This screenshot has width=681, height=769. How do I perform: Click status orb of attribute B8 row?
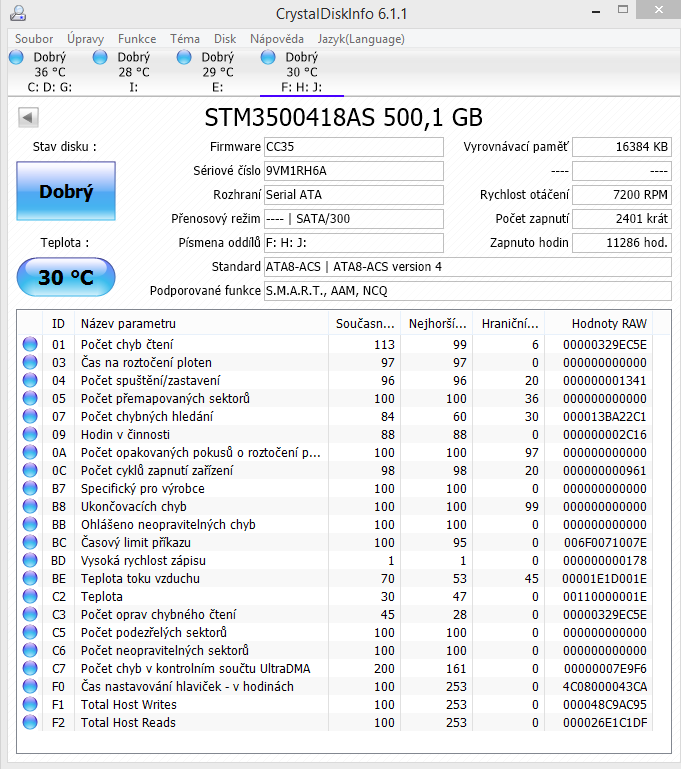30,506
